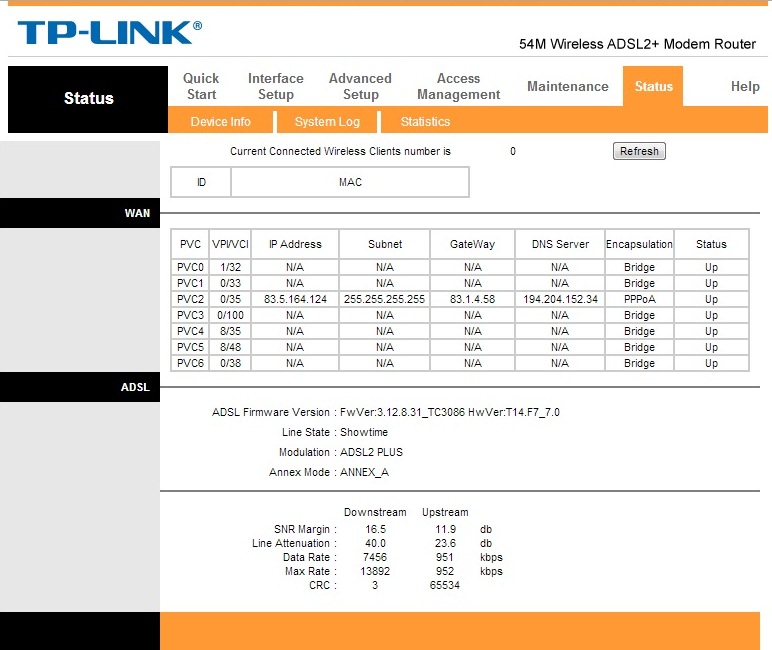Screen dimensions: 772x650
Task: Click downstream max rate 13892
Action: pyautogui.click(x=375, y=571)
